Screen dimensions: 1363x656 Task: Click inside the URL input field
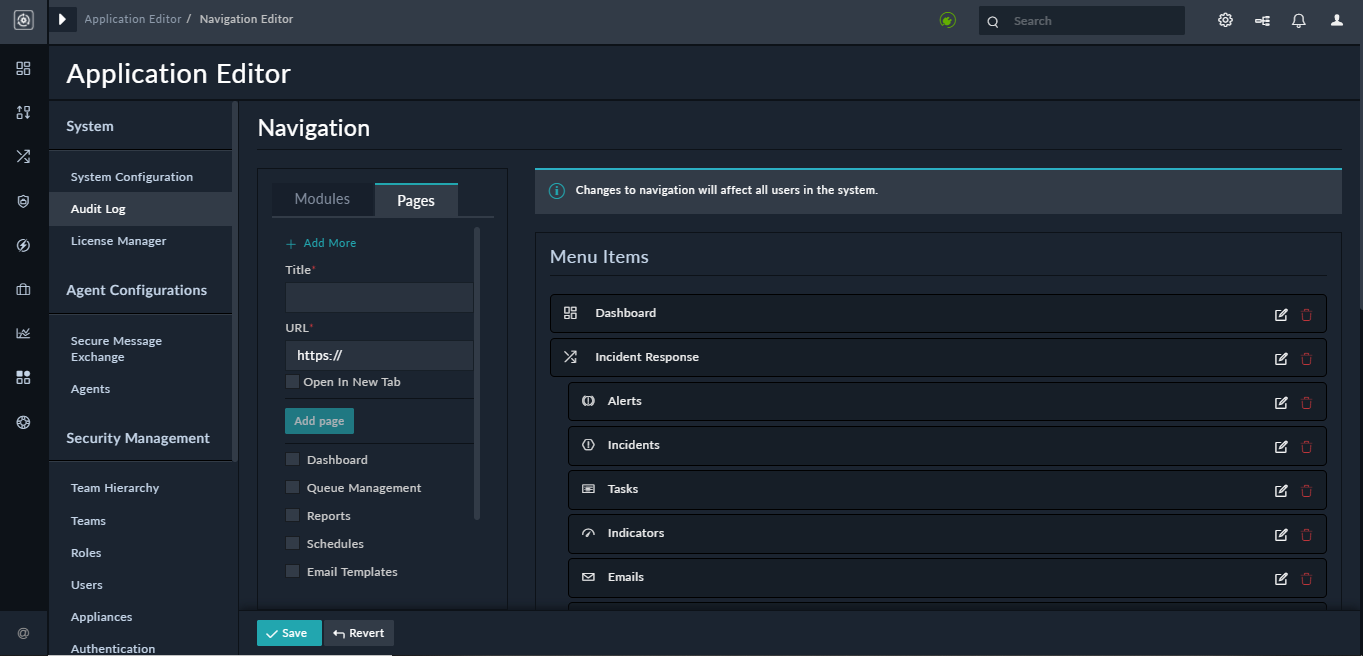(x=379, y=355)
